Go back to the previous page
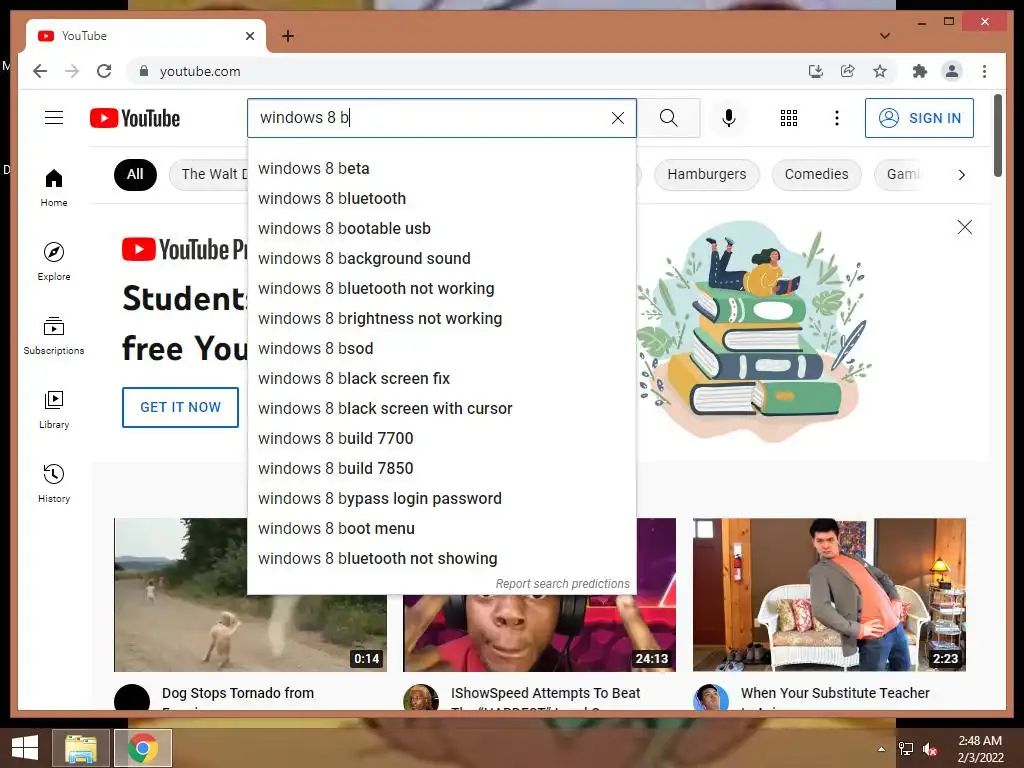Image resolution: width=1024 pixels, height=768 pixels. coord(40,71)
